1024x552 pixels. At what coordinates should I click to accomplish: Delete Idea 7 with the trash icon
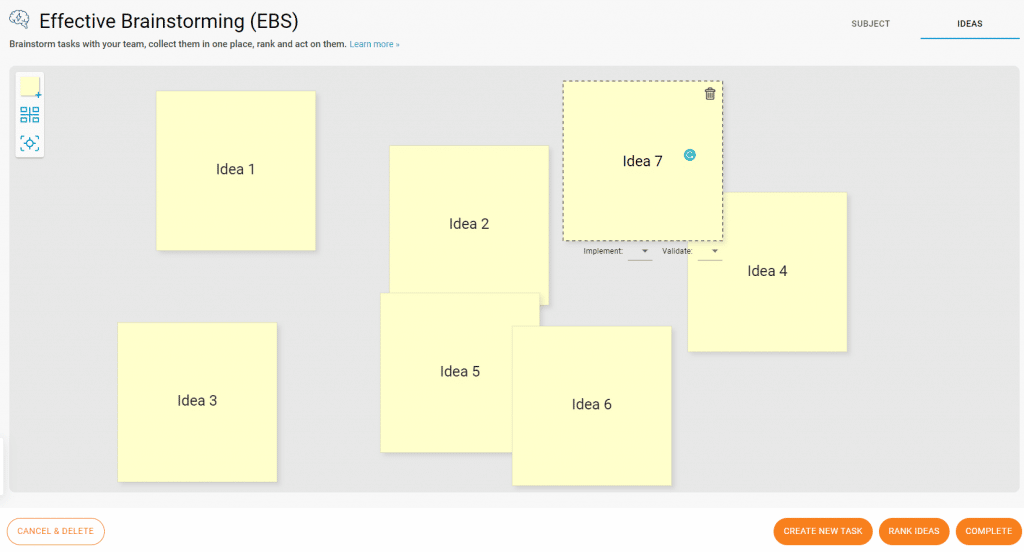pos(710,94)
